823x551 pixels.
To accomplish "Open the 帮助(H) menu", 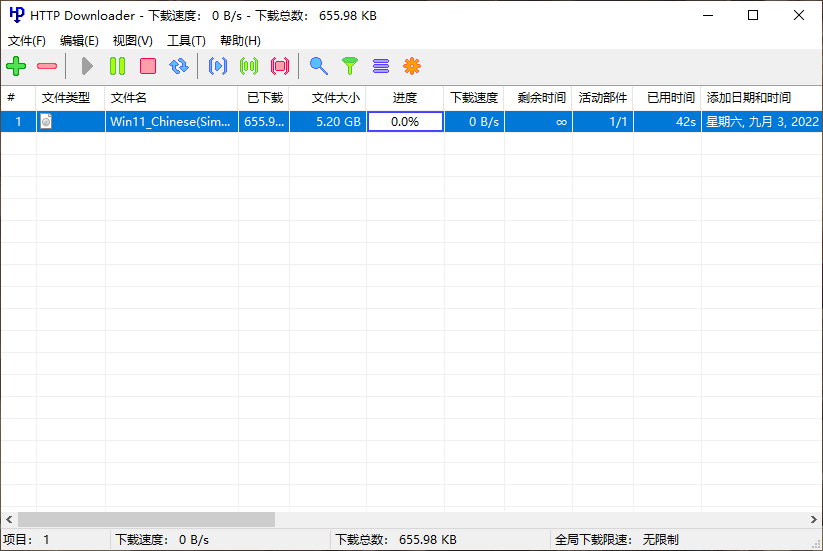I will [x=240, y=40].
